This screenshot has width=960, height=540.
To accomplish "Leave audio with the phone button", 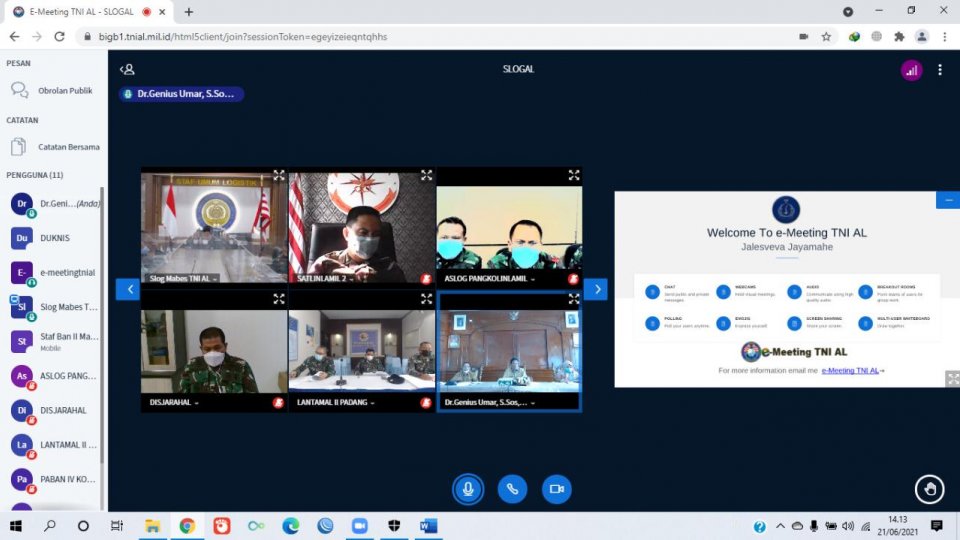I will [x=512, y=489].
